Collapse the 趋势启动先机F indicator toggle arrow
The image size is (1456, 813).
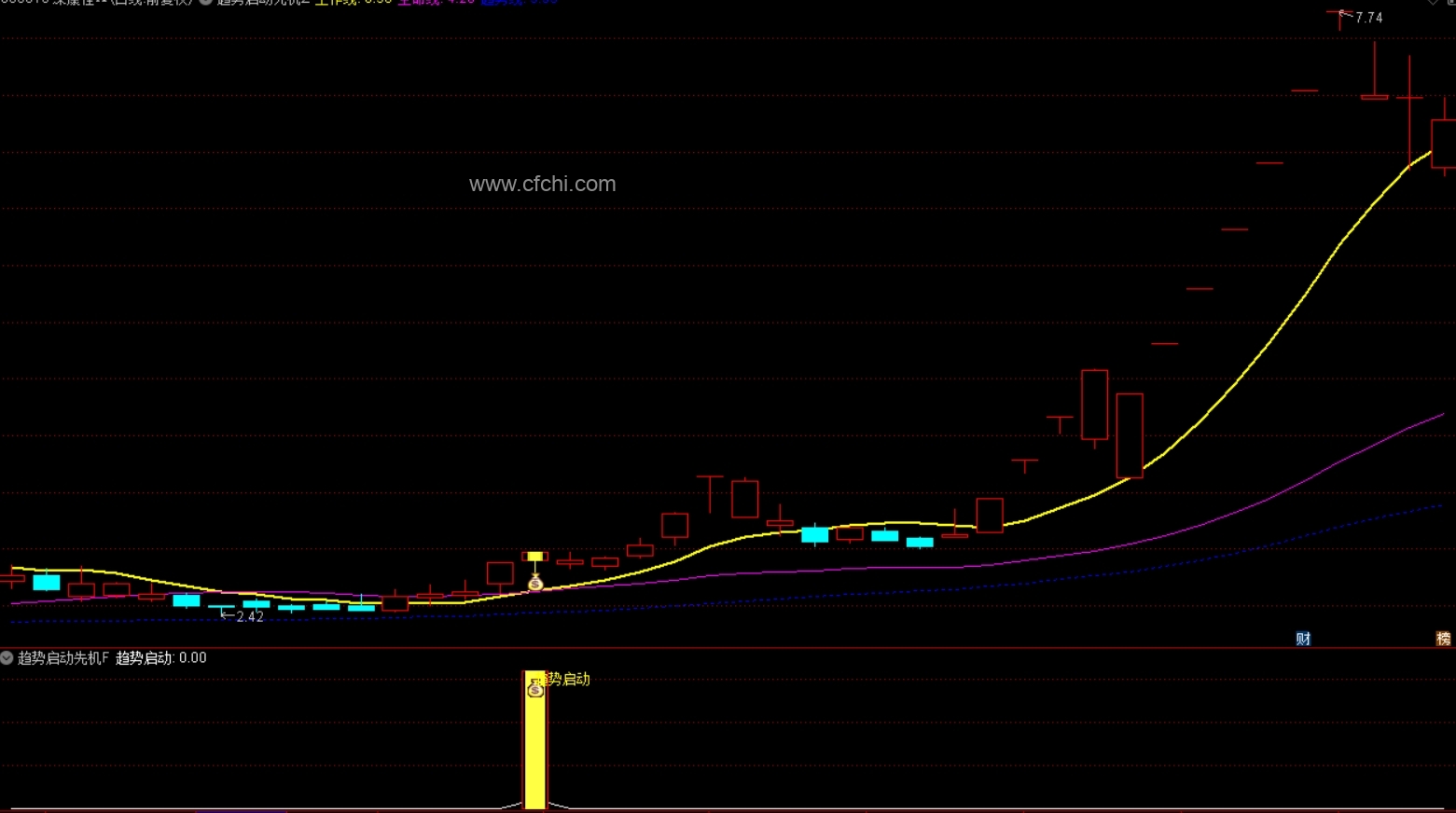(7, 658)
